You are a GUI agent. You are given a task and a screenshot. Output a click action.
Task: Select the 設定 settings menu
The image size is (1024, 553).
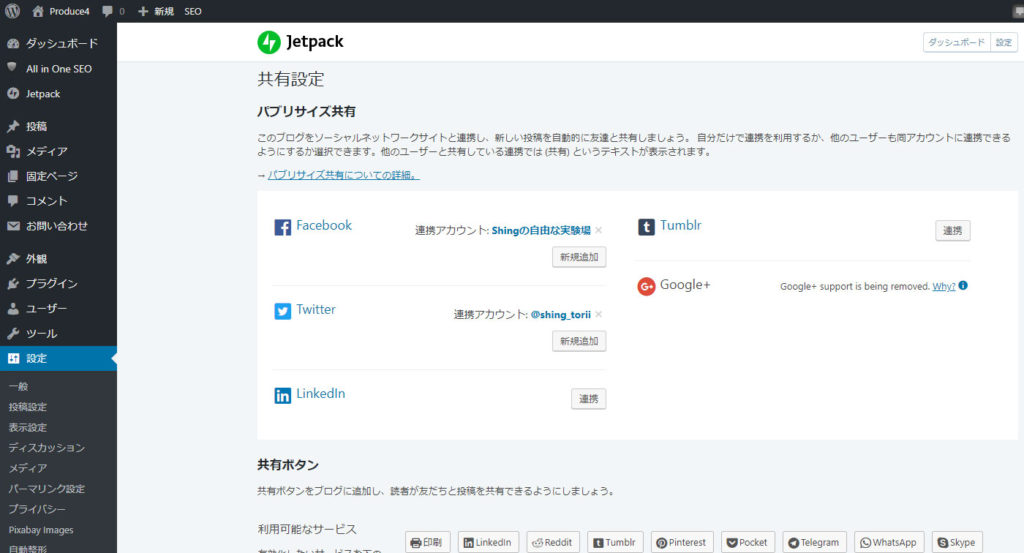pos(58,358)
